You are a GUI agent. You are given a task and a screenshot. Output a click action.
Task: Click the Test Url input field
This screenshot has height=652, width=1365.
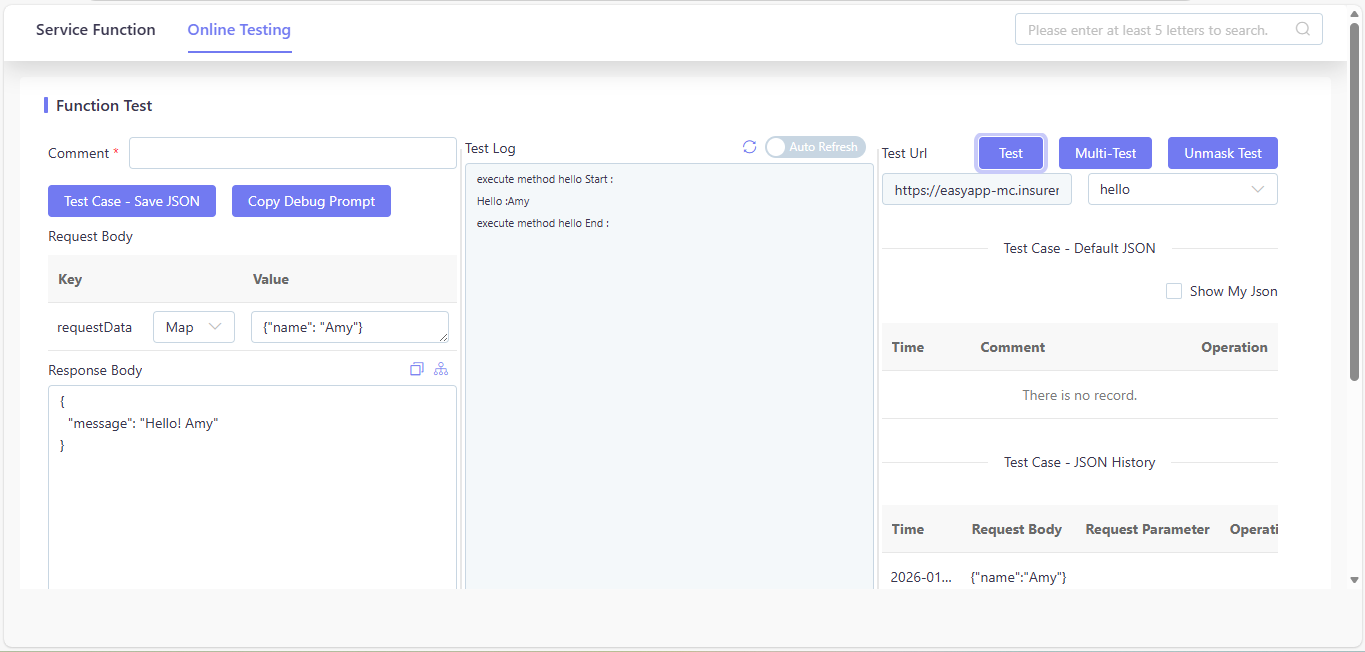pyautogui.click(x=977, y=189)
